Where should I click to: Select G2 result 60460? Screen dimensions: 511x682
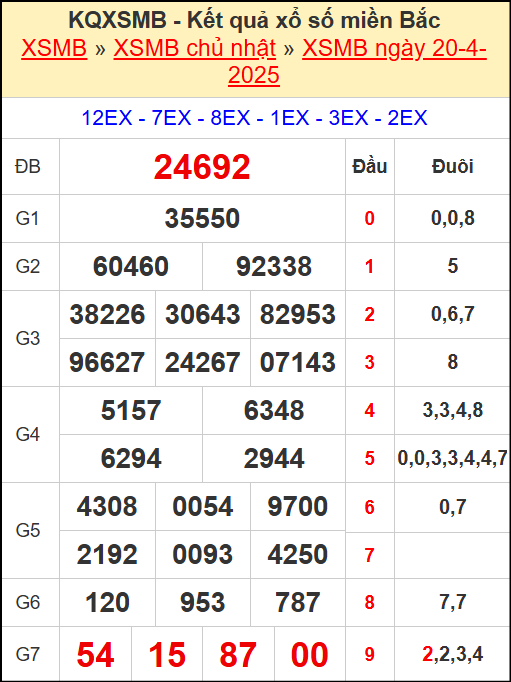coord(131,266)
